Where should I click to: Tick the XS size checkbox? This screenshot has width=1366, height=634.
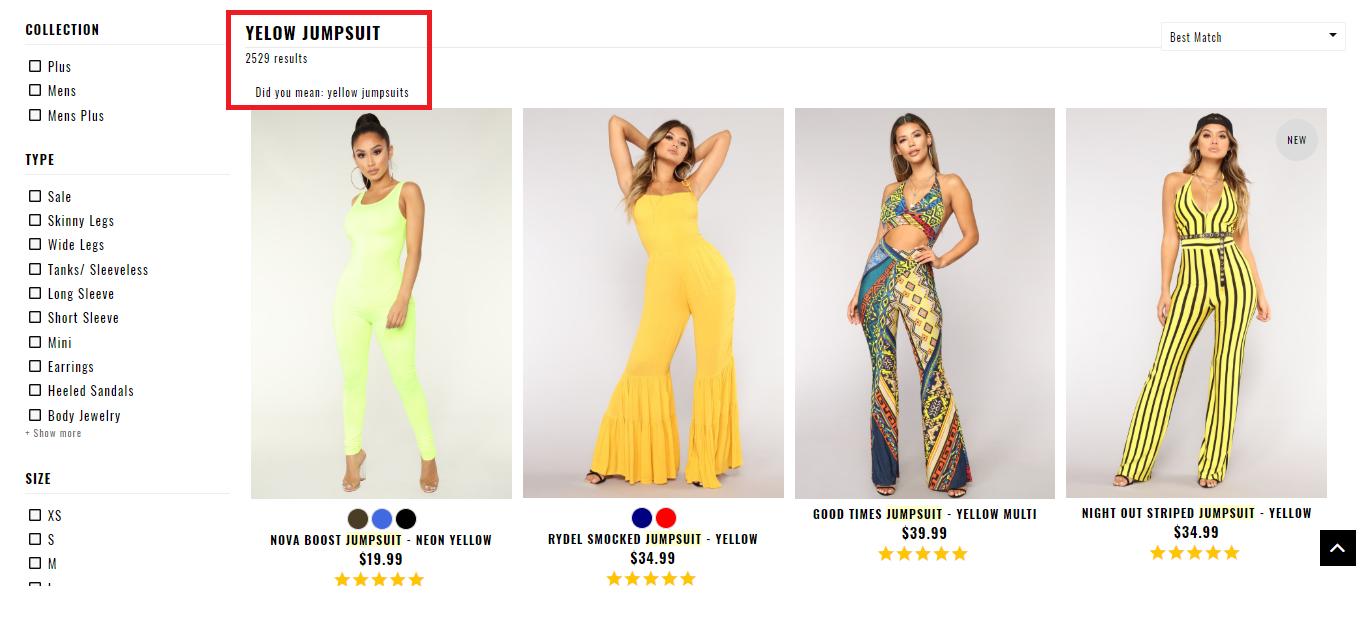(35, 516)
